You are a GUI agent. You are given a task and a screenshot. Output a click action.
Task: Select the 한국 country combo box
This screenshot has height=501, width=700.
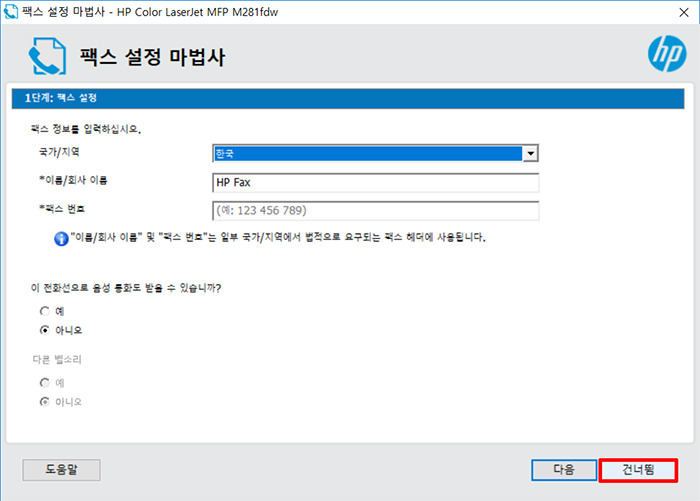pyautogui.click(x=375, y=154)
